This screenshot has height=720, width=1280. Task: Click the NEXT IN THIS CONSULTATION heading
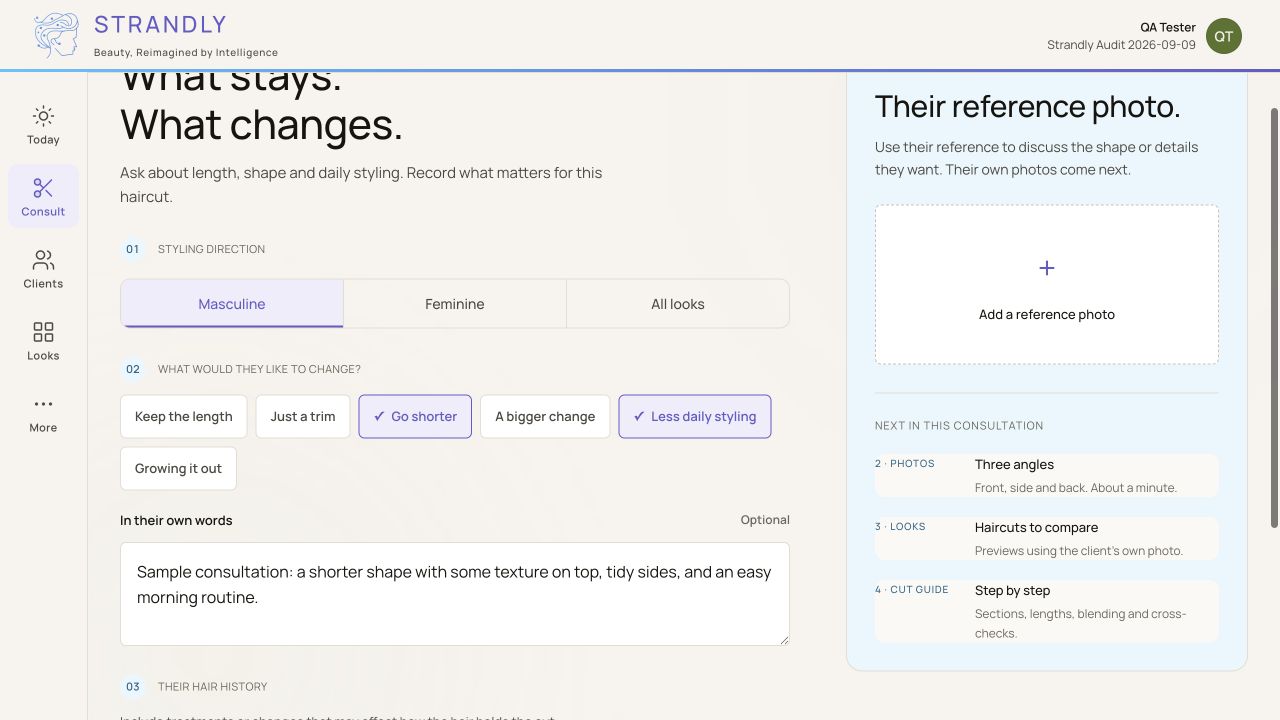[959, 426]
